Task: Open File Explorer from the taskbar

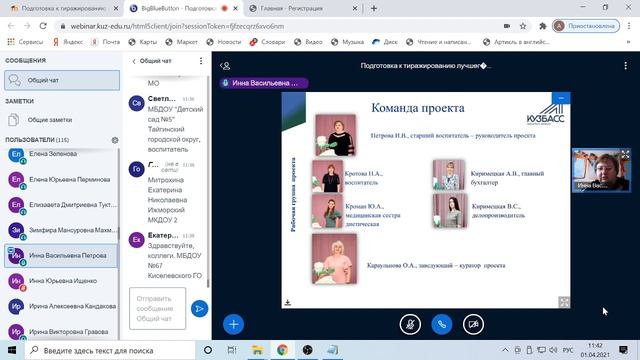Action: [257, 350]
